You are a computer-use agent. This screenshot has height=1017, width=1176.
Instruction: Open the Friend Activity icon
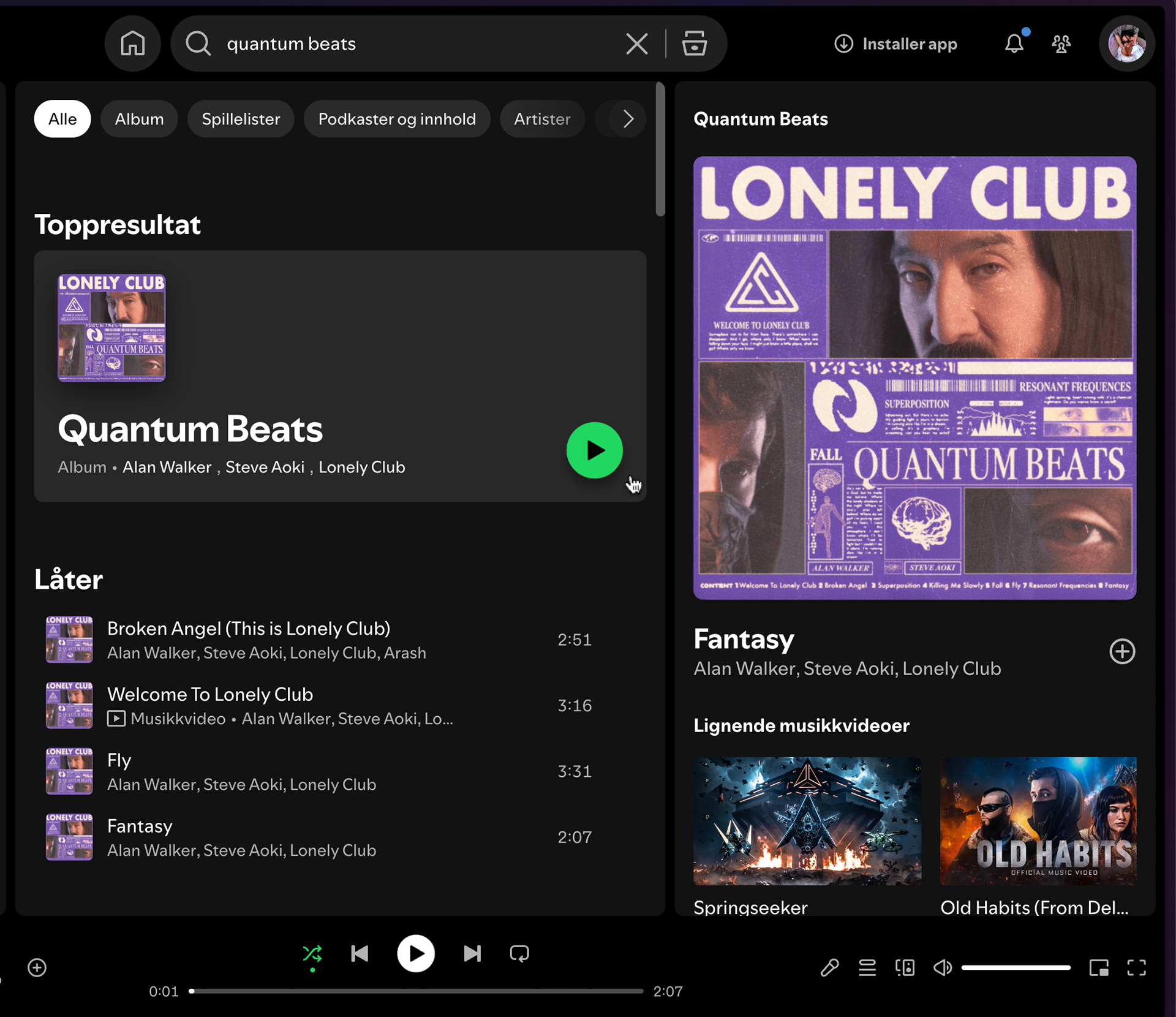(1061, 43)
